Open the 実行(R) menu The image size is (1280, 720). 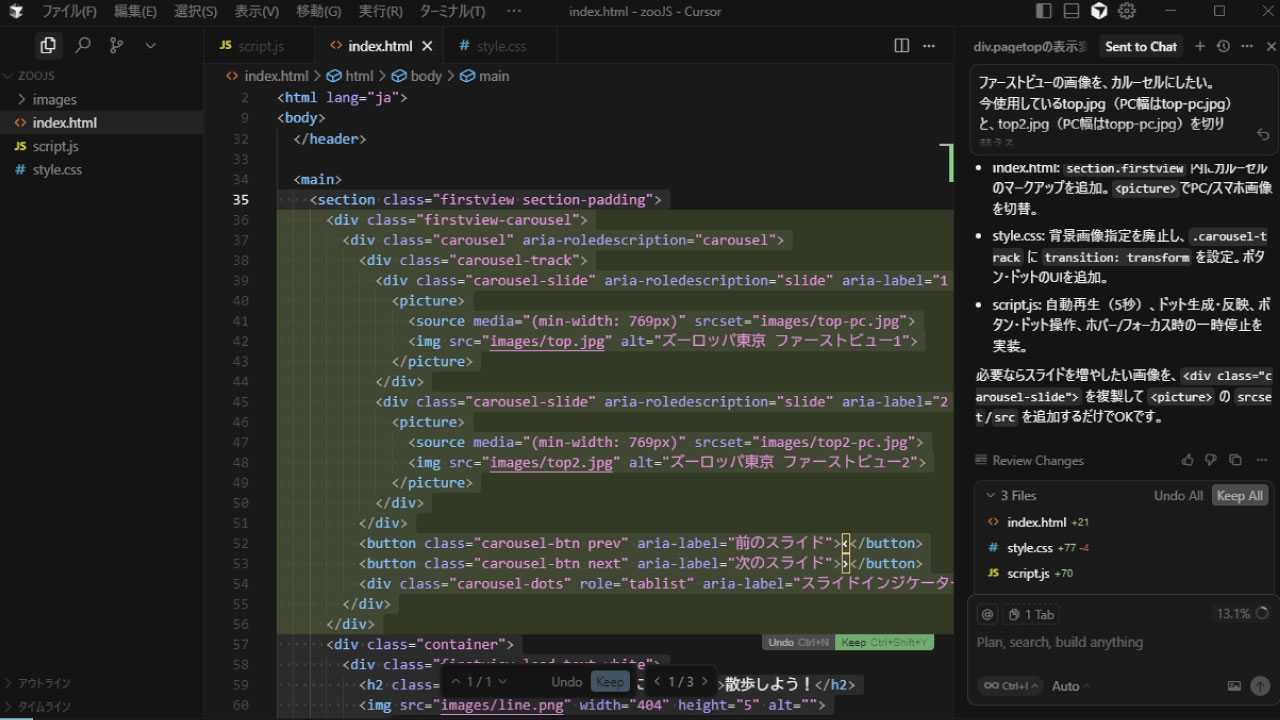point(380,11)
